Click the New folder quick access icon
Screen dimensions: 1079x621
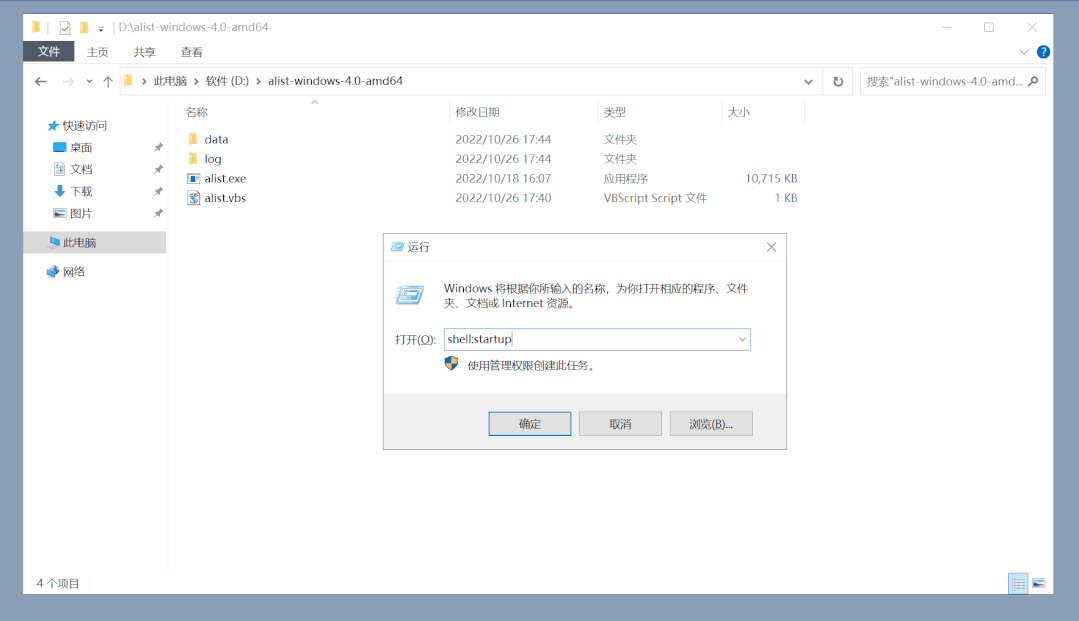click(84, 28)
